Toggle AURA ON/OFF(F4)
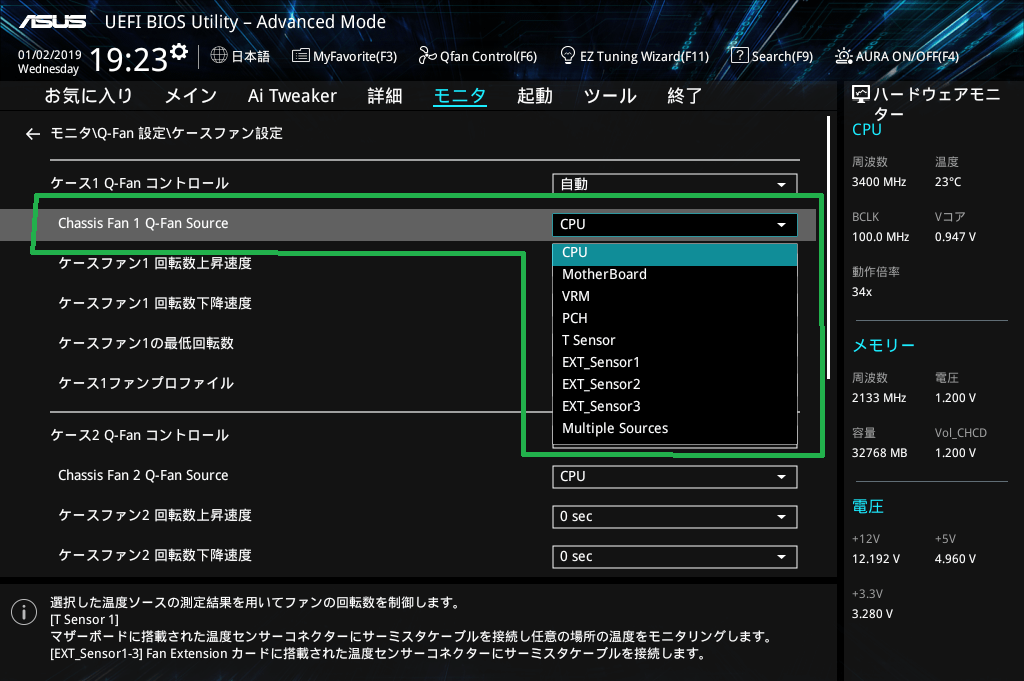This screenshot has width=1024, height=681. (x=907, y=56)
